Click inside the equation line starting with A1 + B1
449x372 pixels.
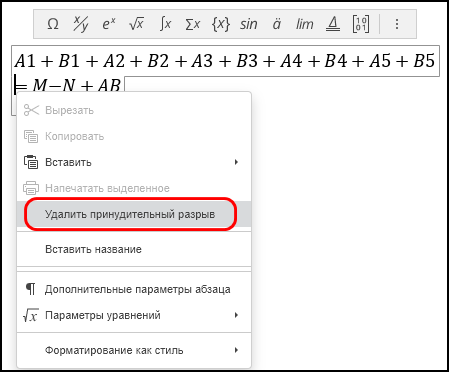tap(225, 61)
